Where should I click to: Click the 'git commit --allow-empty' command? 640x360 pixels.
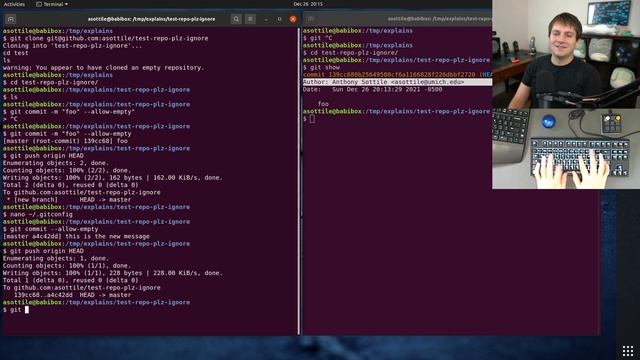[50, 229]
